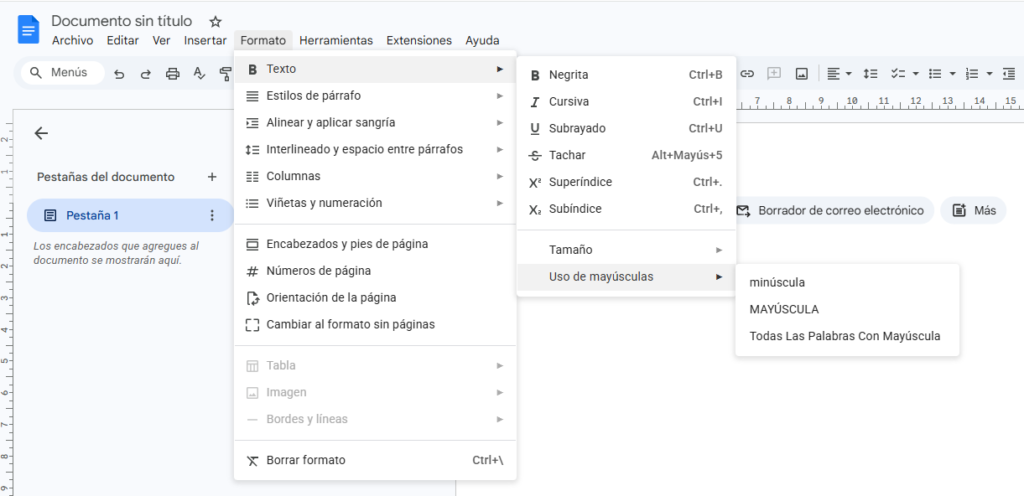
Task: Choose the MAYÚSCULA option
Action: tap(847, 309)
